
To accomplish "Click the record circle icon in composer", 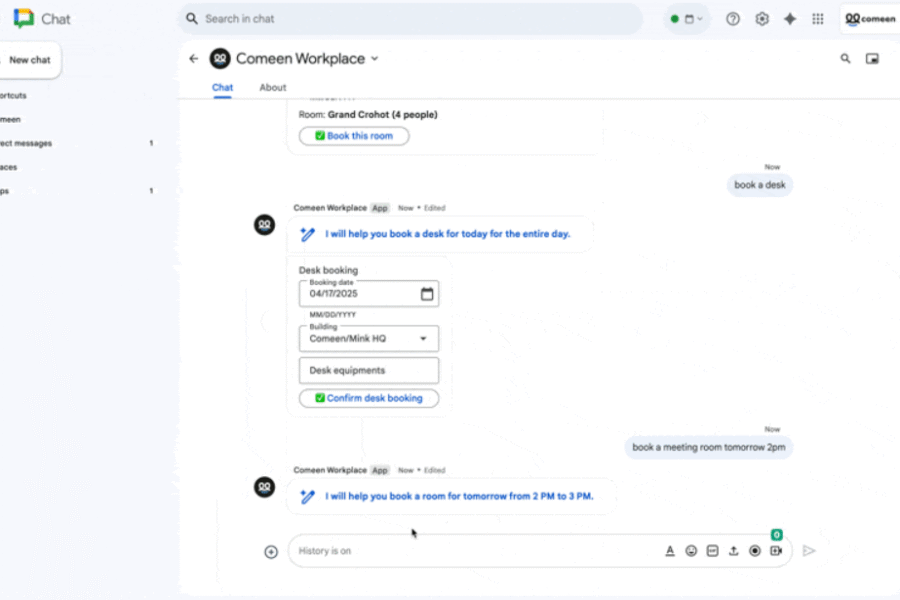I will [x=755, y=551].
